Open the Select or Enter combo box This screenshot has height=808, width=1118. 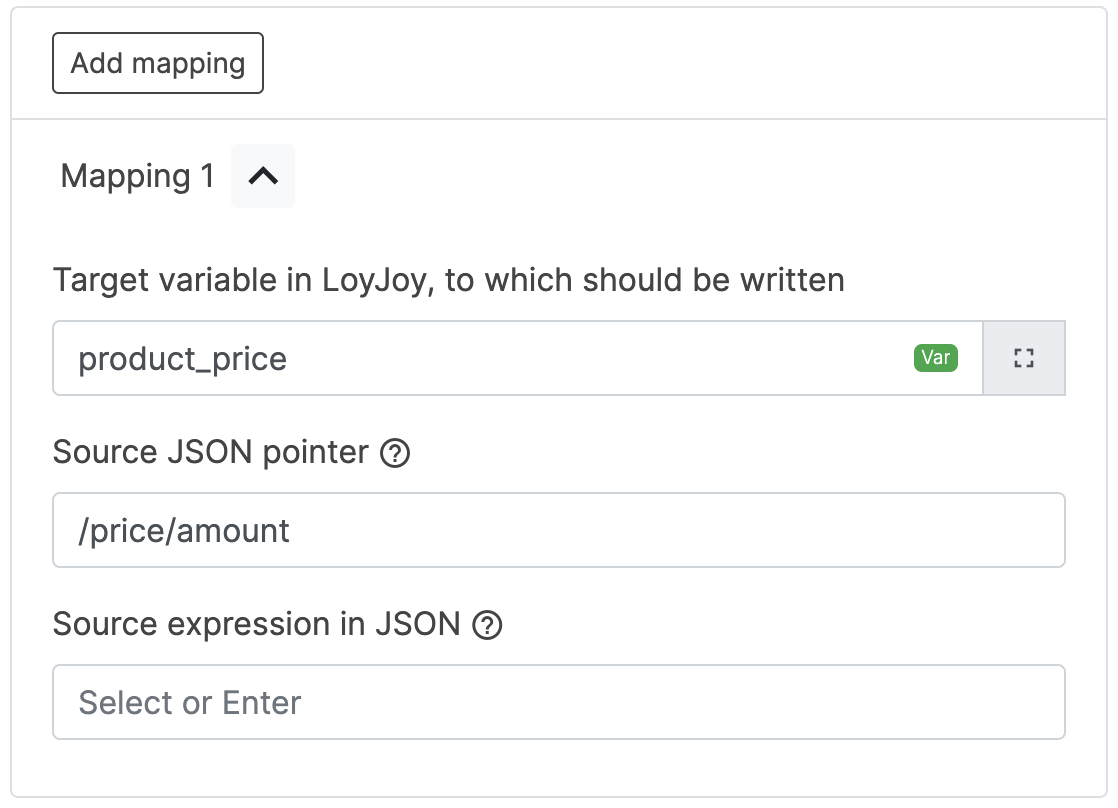coord(558,702)
